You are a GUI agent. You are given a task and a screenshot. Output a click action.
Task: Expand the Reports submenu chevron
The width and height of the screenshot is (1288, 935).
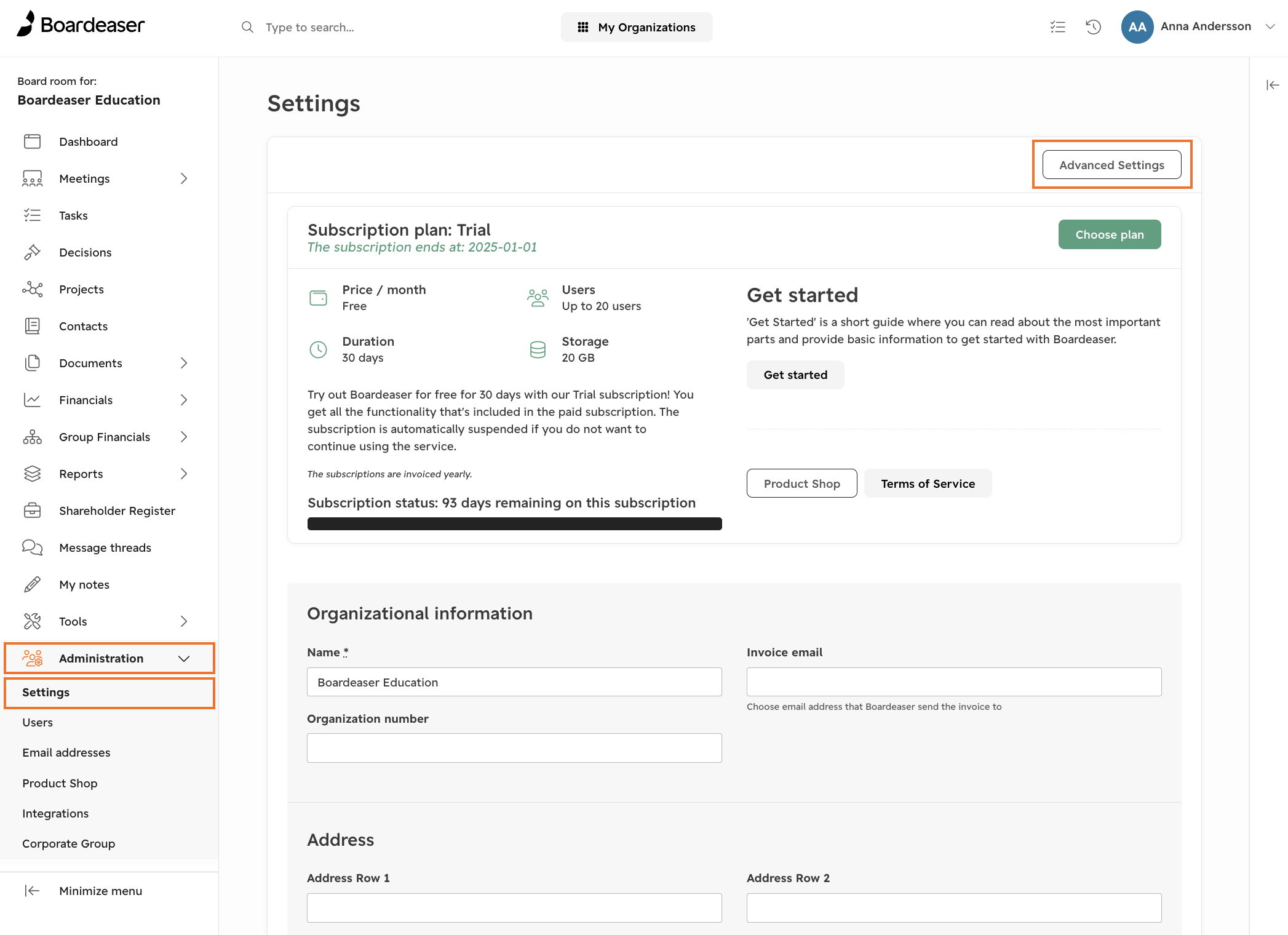click(183, 474)
